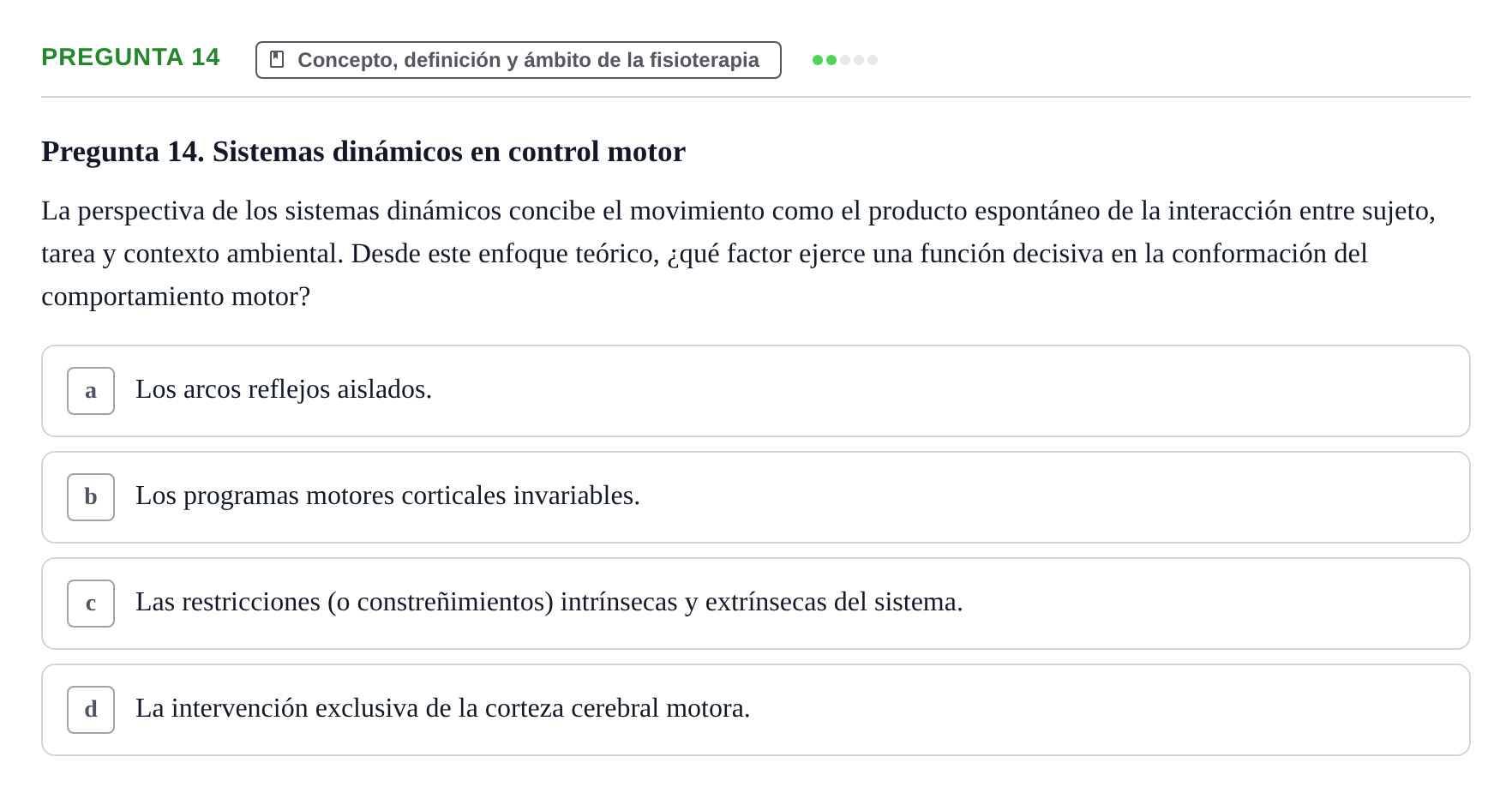Open the 'Concepto, definición y ámbito' topic tag
The width and height of the screenshot is (1512, 799).
click(519, 60)
